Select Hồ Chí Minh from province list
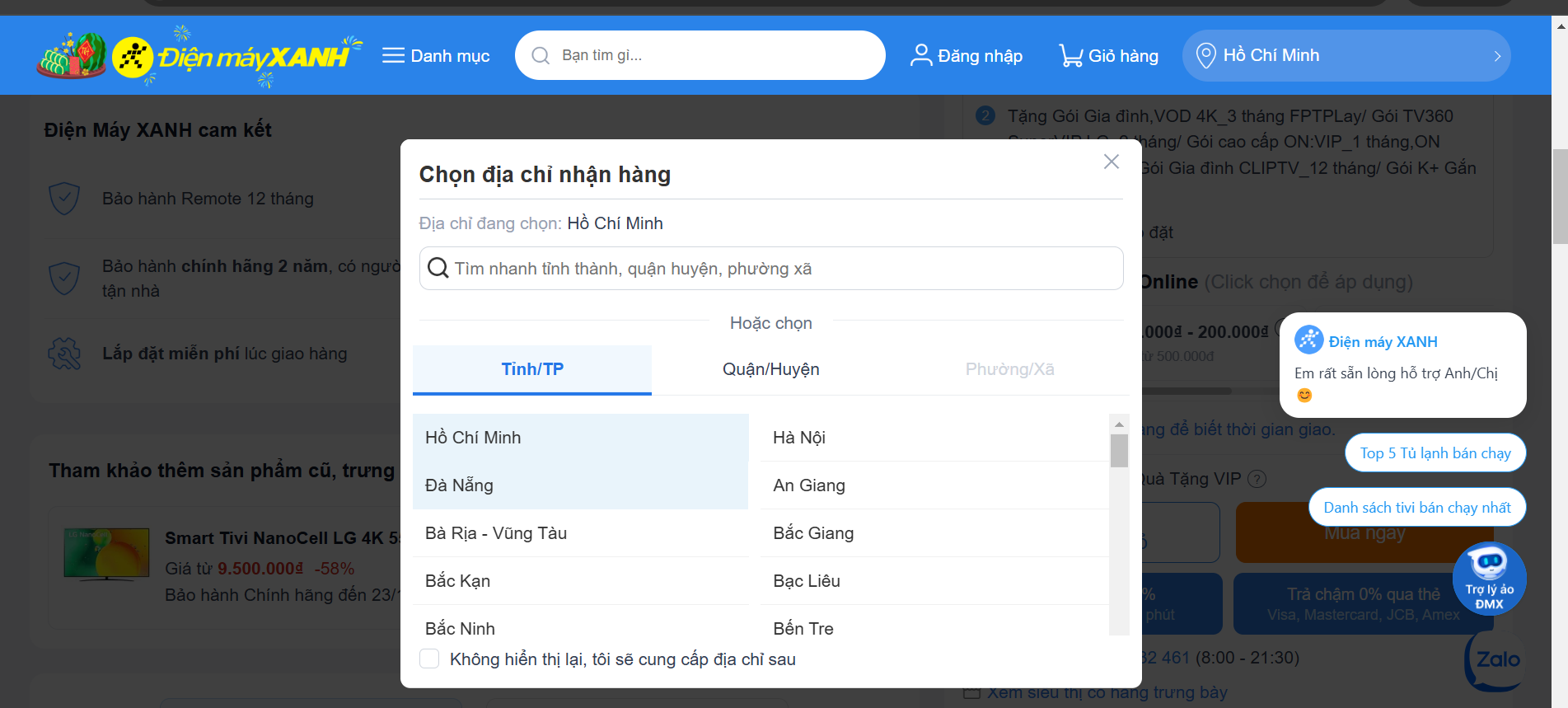This screenshot has height=708, width=1568. 580,438
